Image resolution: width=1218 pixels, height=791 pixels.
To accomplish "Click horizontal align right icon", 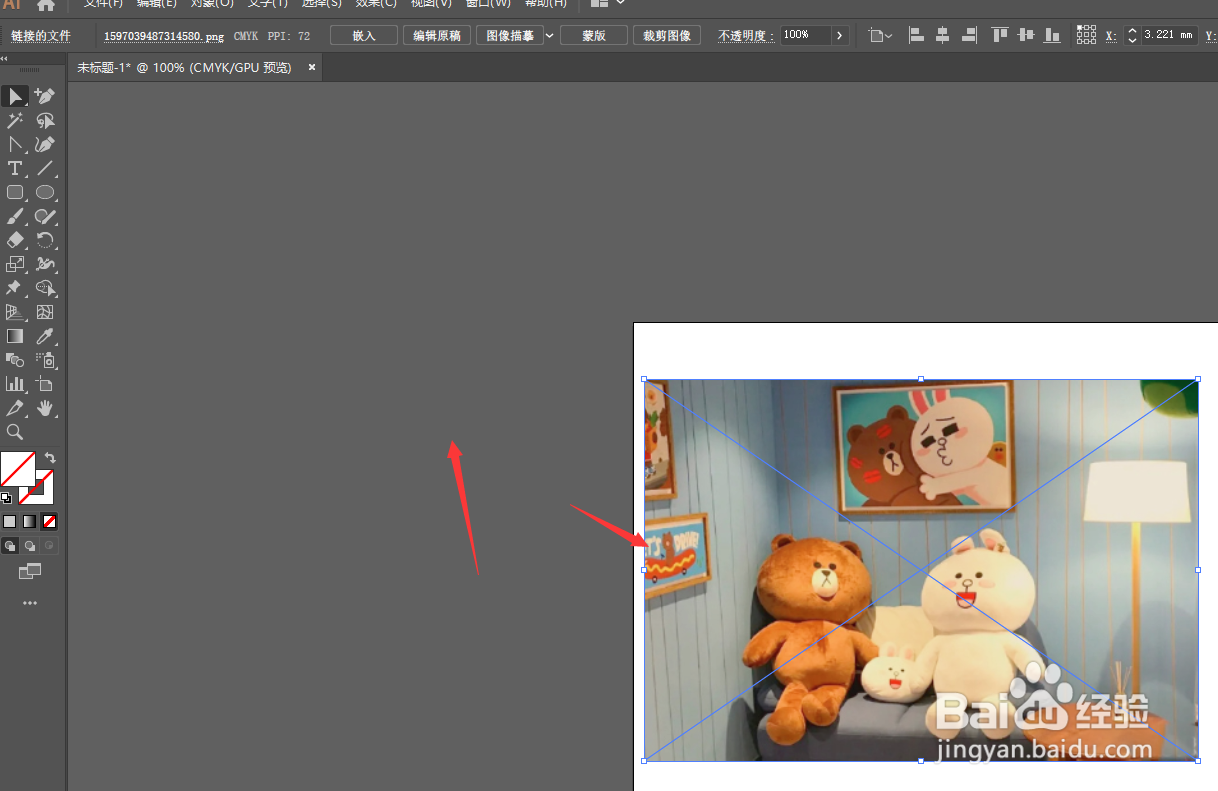I will click(968, 35).
